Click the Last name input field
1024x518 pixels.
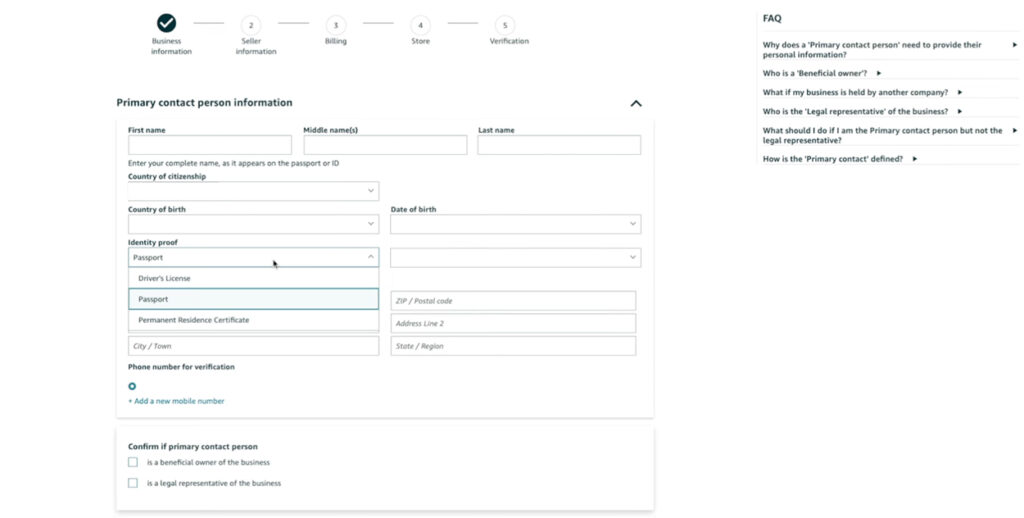coord(559,145)
